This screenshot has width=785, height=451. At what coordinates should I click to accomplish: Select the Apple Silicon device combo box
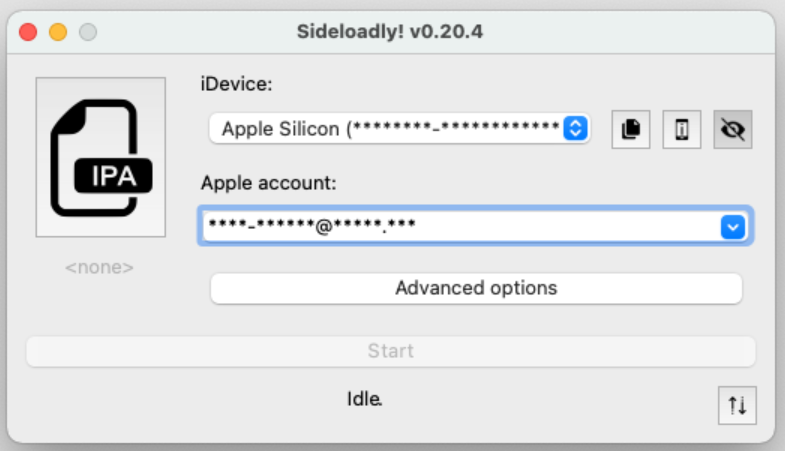click(x=400, y=129)
